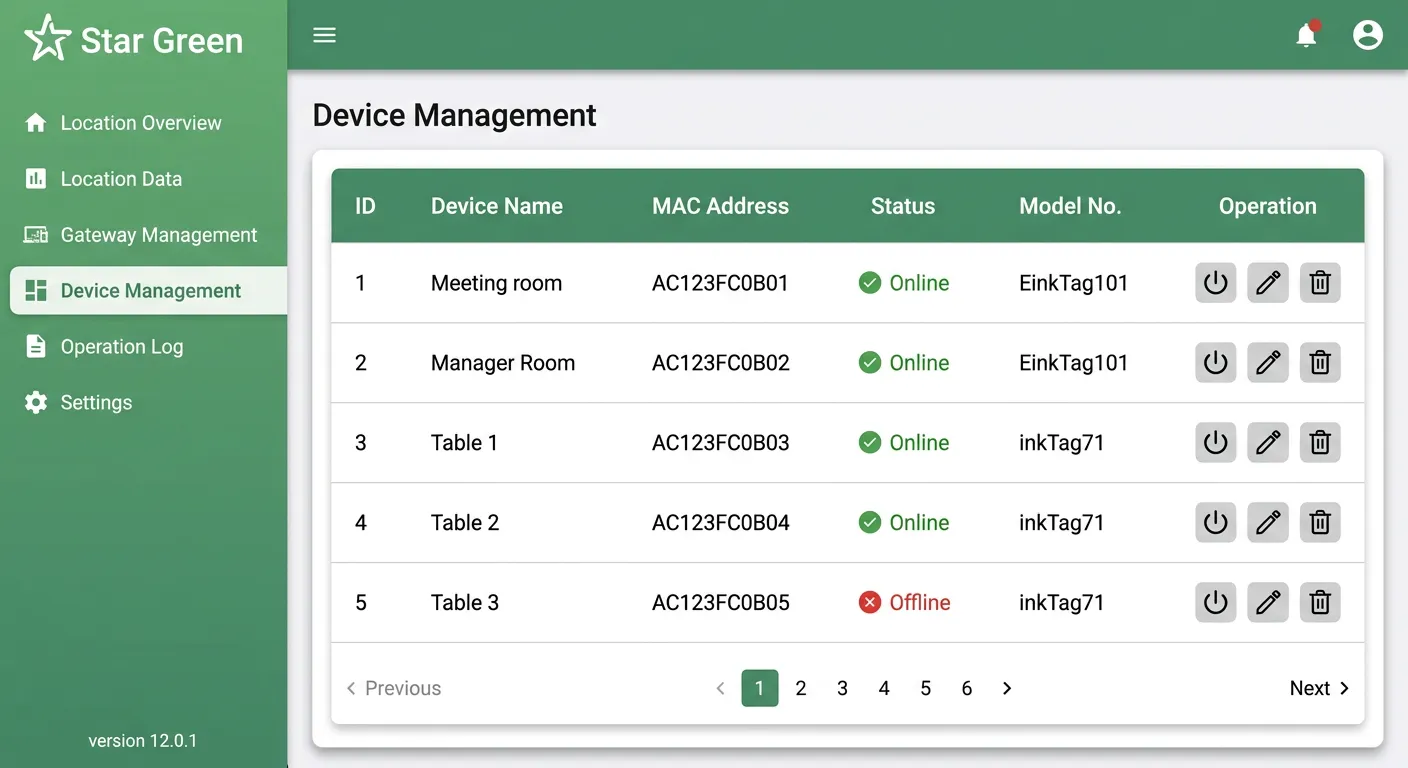Open the notifications bell

coord(1307,35)
